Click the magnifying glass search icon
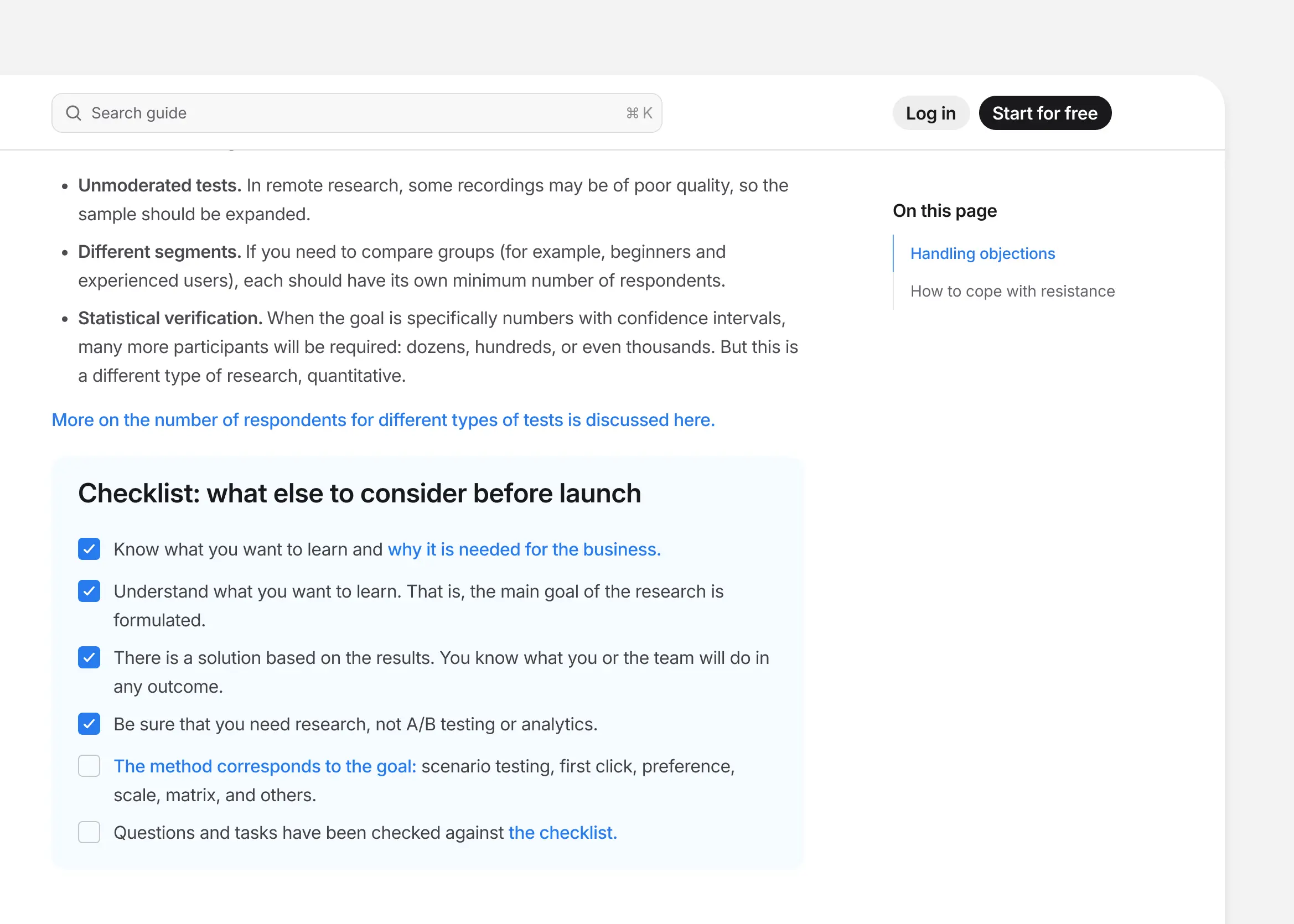The height and width of the screenshot is (924, 1294). coord(74,113)
